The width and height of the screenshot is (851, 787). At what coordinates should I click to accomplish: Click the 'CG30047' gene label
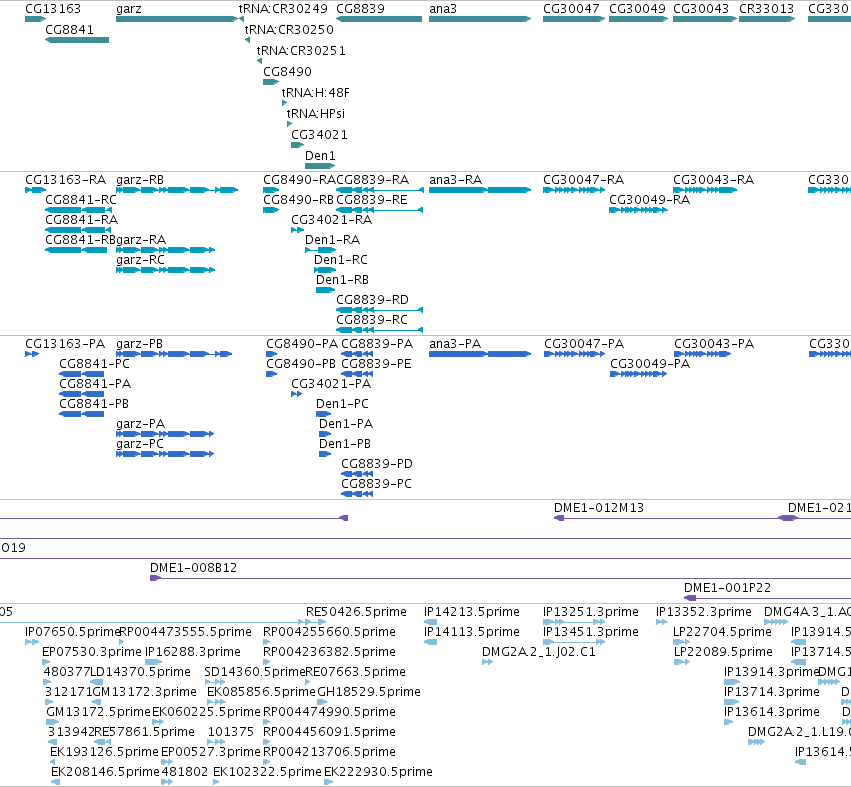click(x=571, y=9)
